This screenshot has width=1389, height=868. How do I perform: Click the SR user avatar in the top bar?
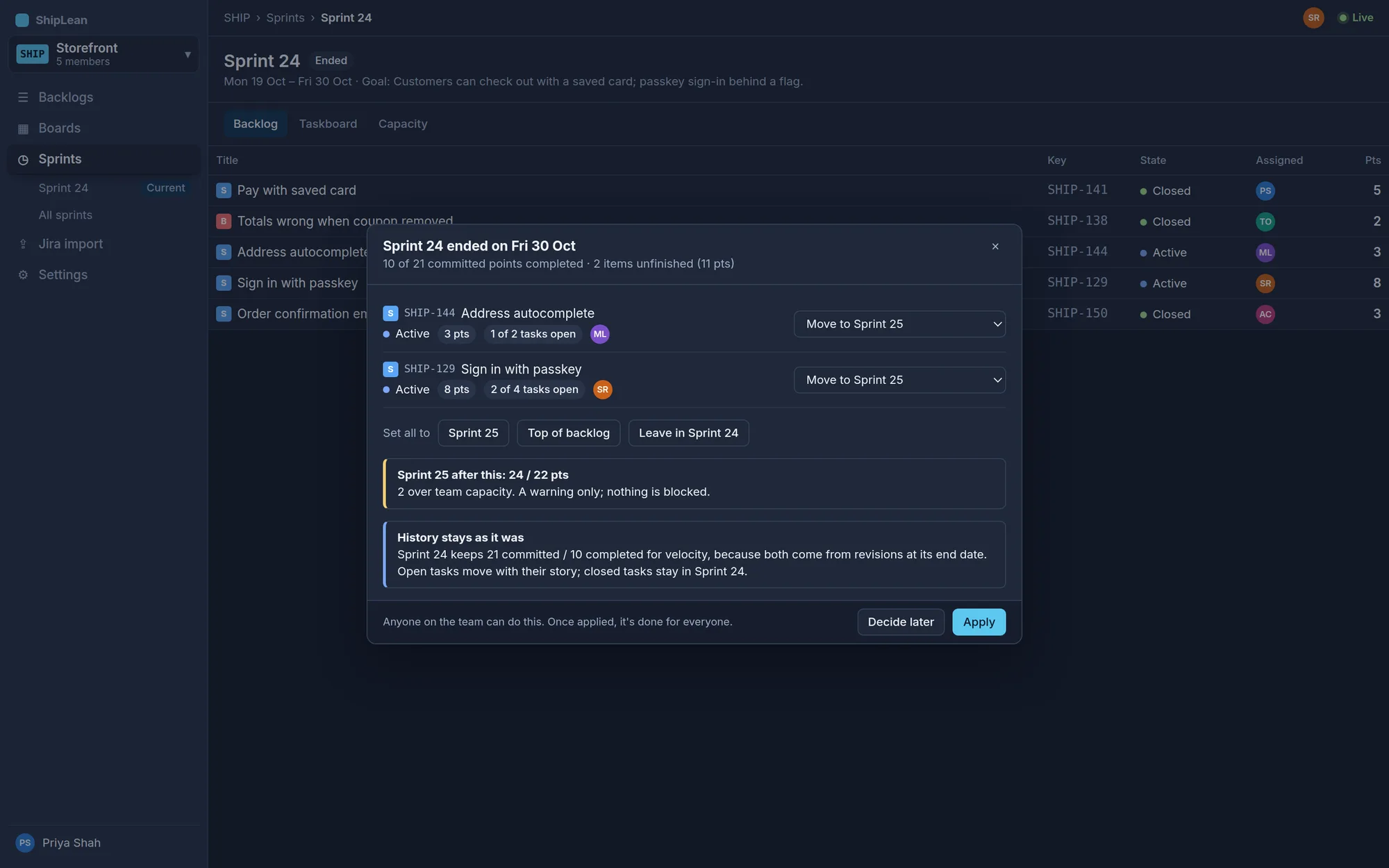tap(1313, 18)
